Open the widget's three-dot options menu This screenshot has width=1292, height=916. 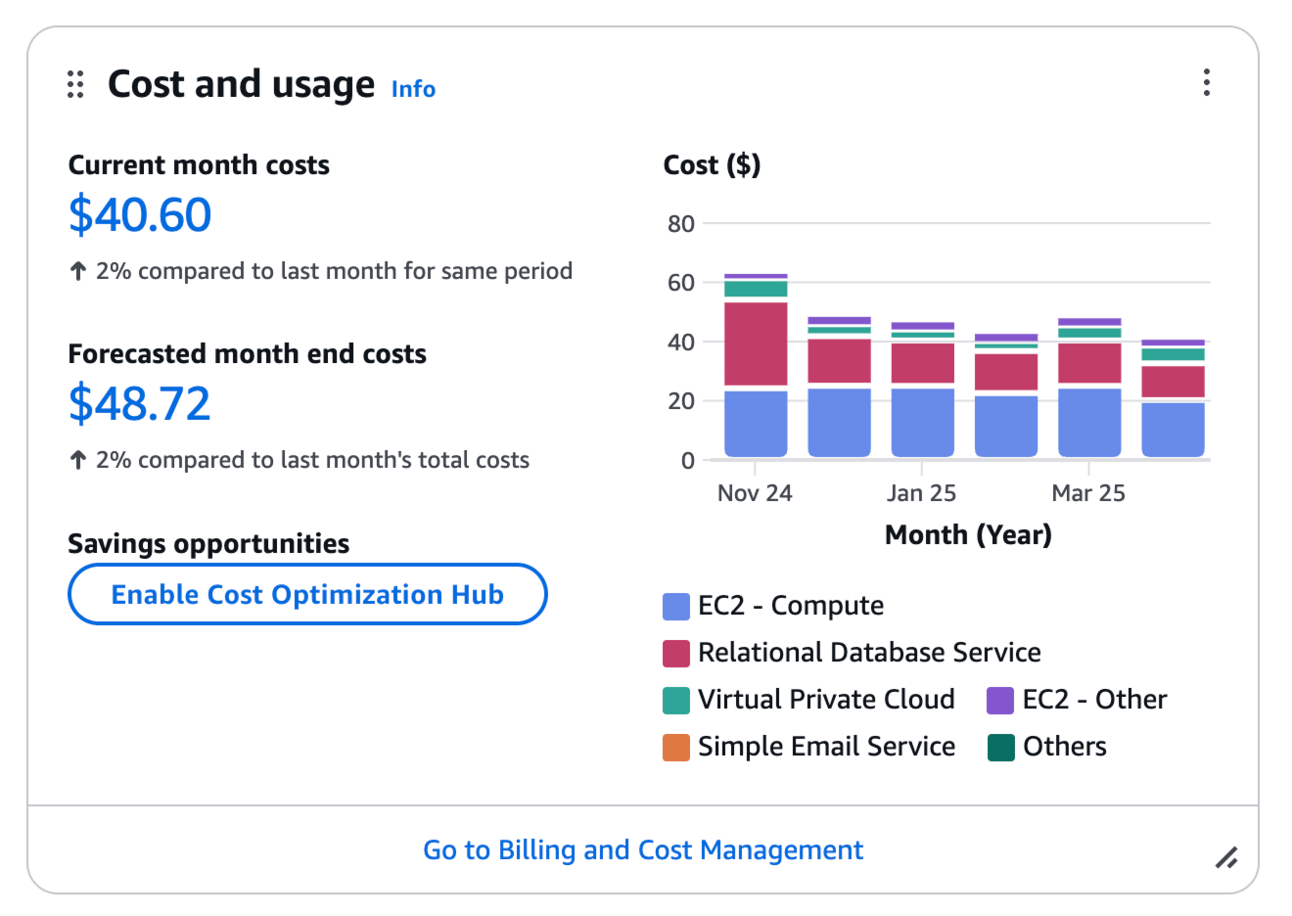coord(1207,83)
